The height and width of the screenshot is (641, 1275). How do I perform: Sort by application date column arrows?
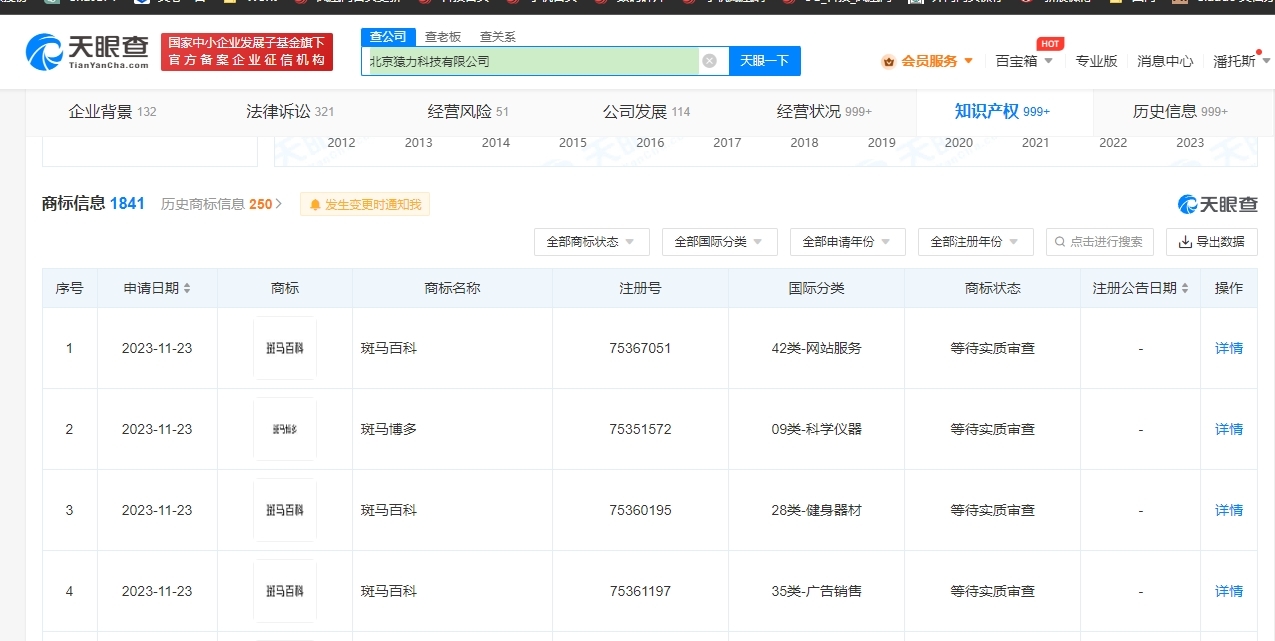pyautogui.click(x=187, y=288)
